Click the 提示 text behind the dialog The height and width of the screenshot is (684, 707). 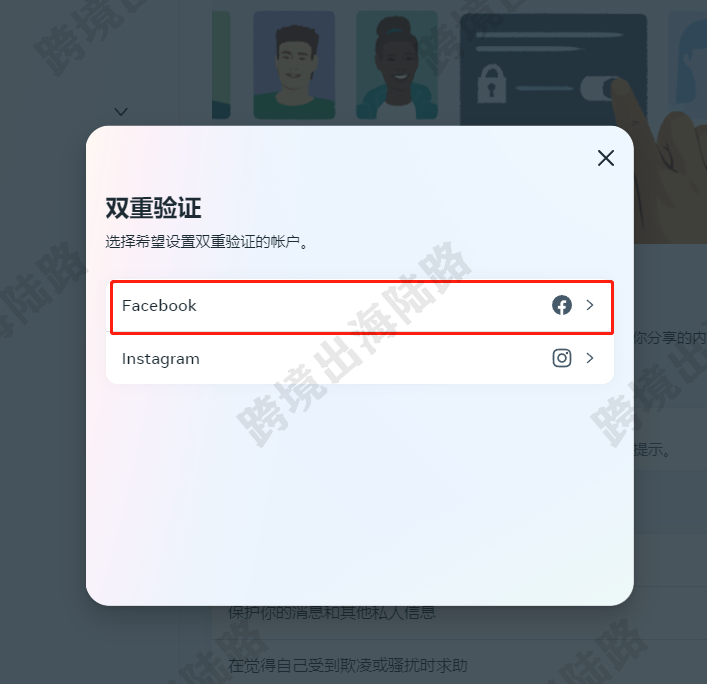651,450
